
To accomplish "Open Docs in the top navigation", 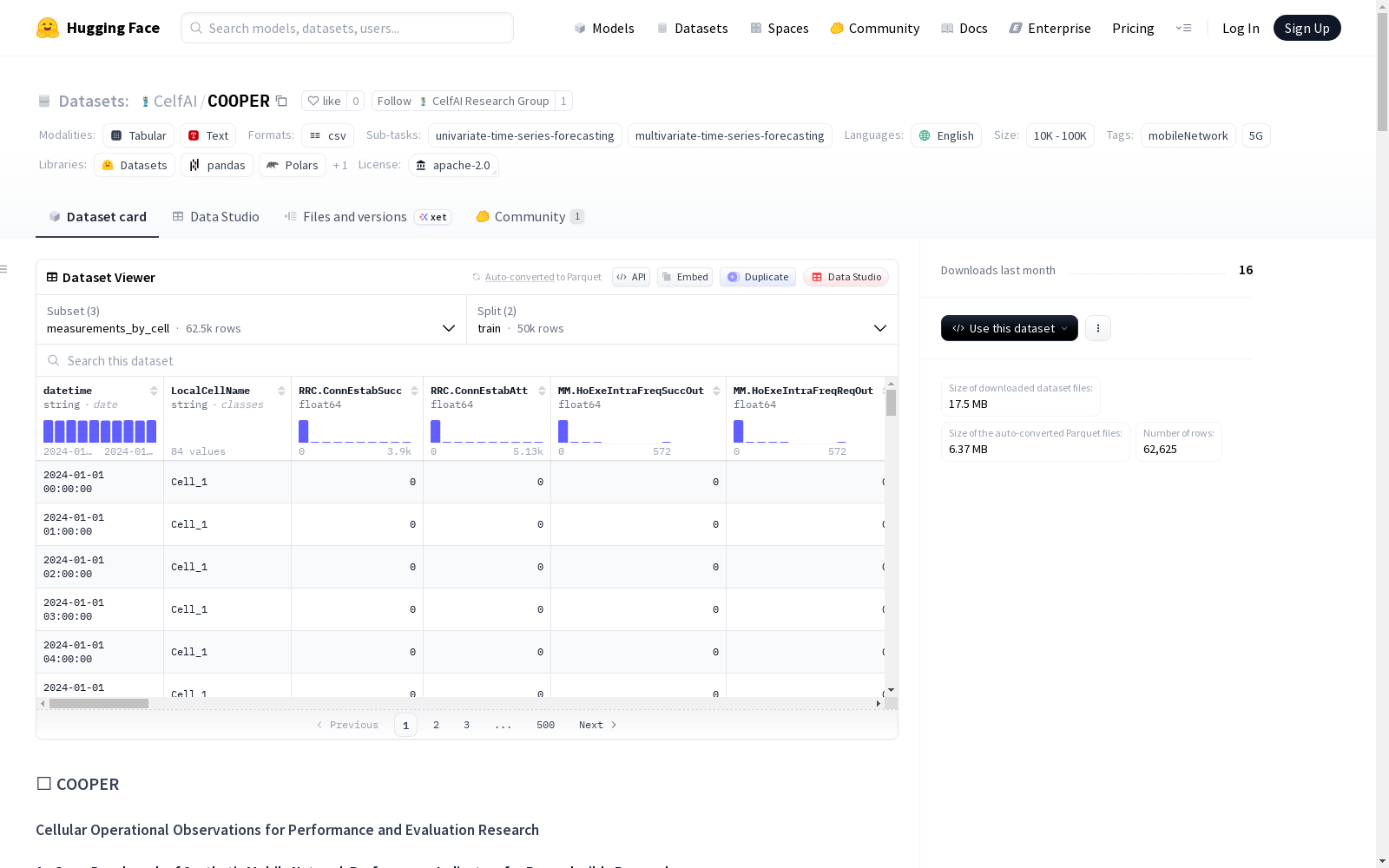I will [x=964, y=28].
